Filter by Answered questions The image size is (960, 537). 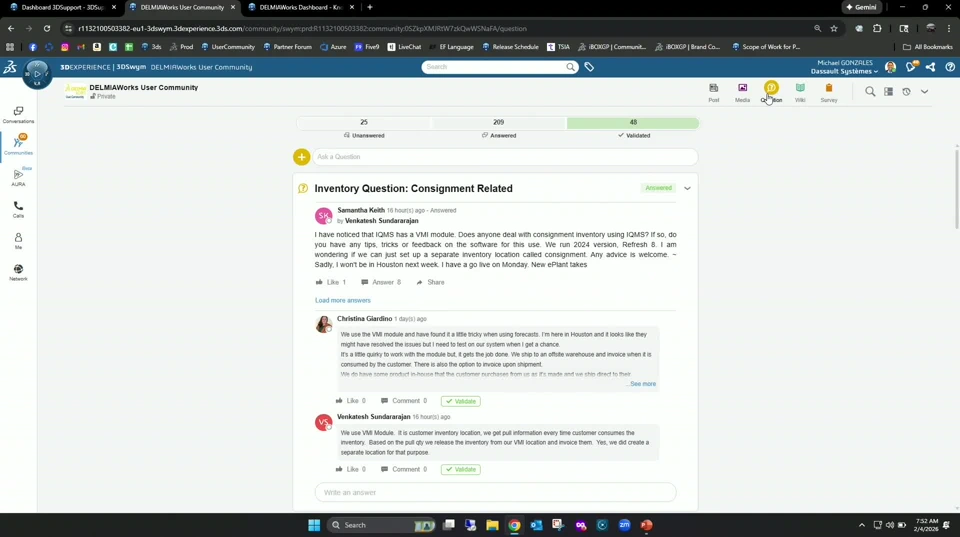[498, 129]
